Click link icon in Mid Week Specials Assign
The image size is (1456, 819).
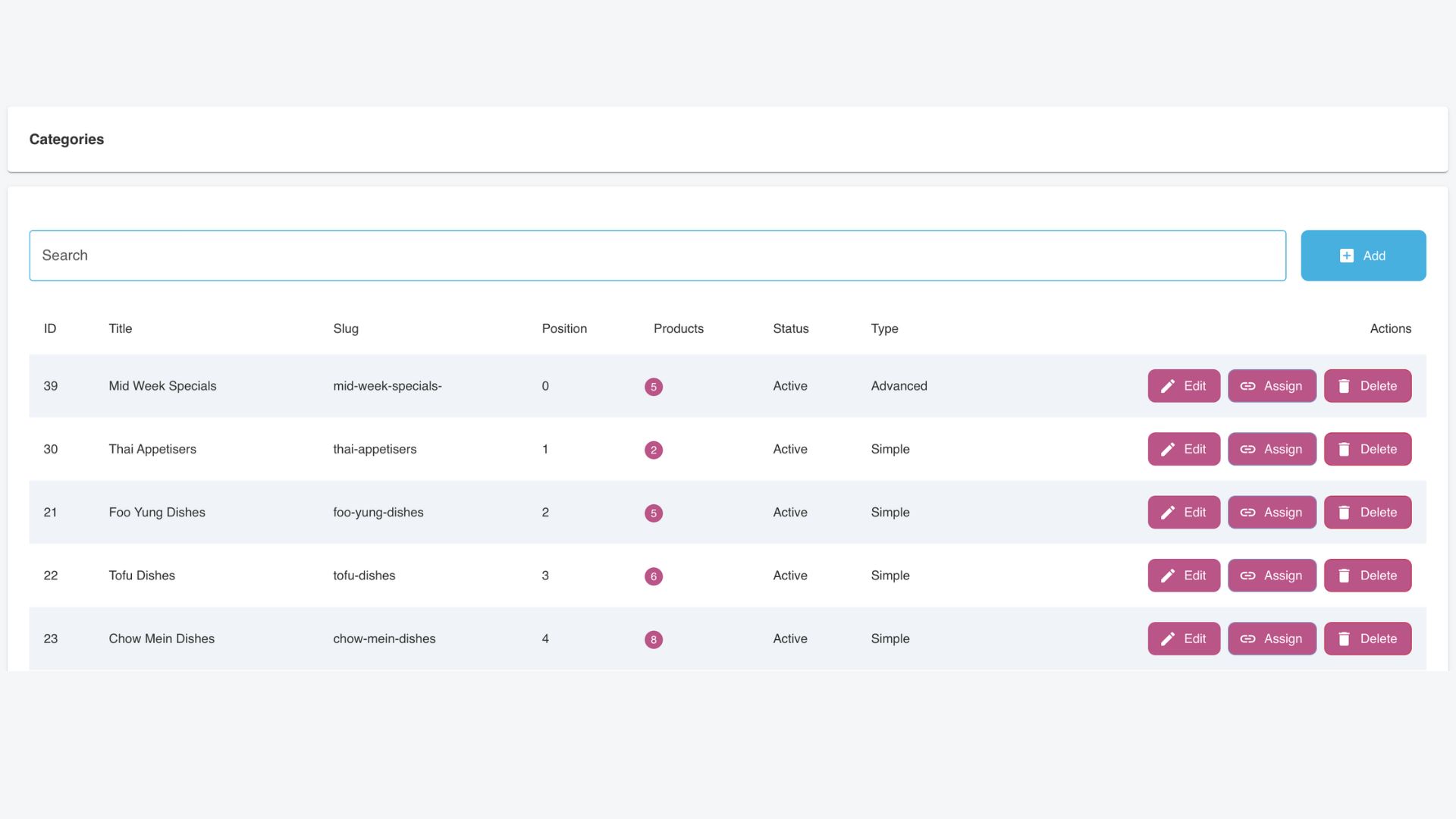(x=1247, y=386)
